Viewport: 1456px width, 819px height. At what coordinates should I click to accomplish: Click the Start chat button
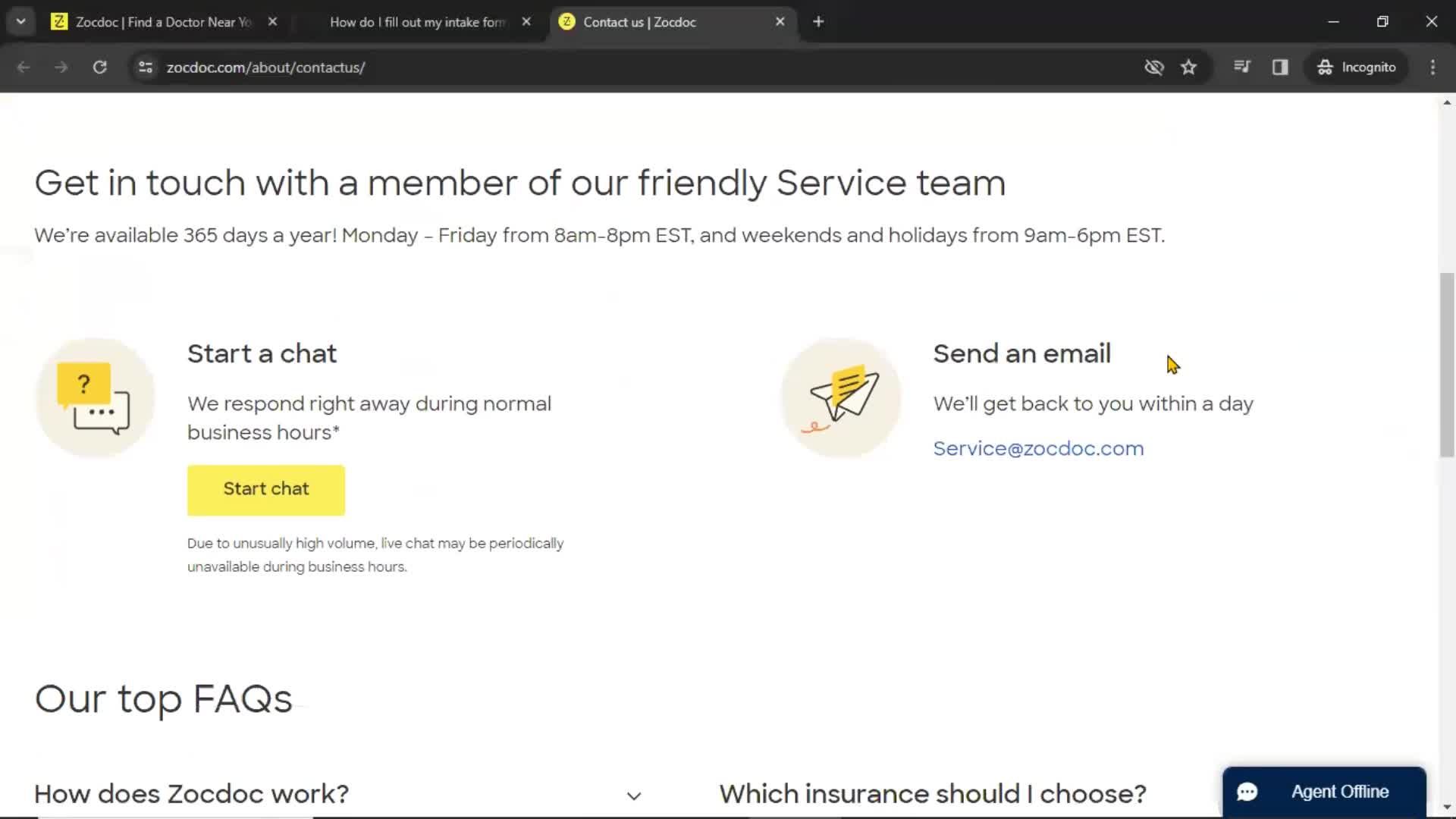point(266,490)
